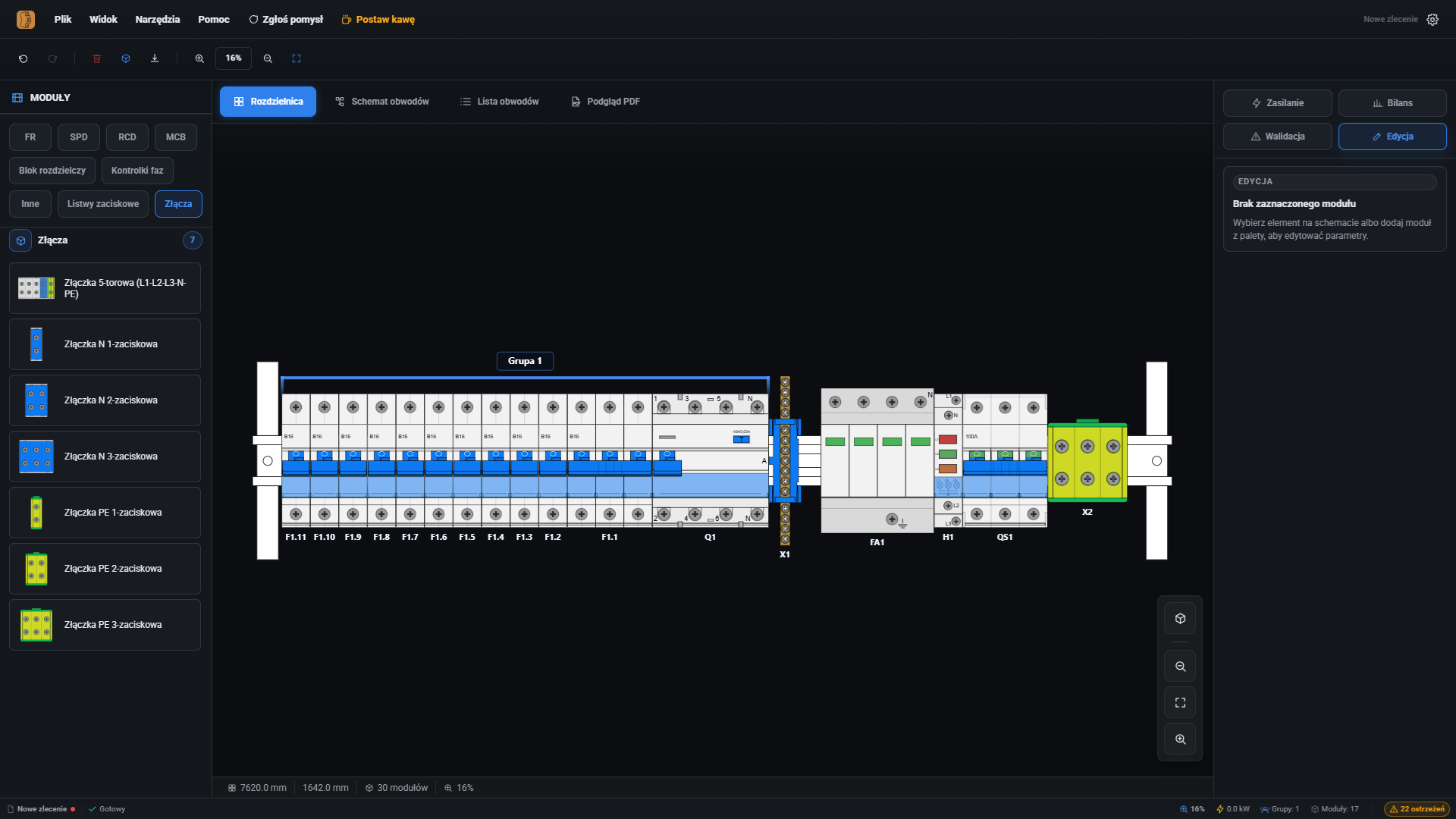Click the toolbar zoom-out magnifier
The height and width of the screenshot is (819, 1456).
pos(268,58)
